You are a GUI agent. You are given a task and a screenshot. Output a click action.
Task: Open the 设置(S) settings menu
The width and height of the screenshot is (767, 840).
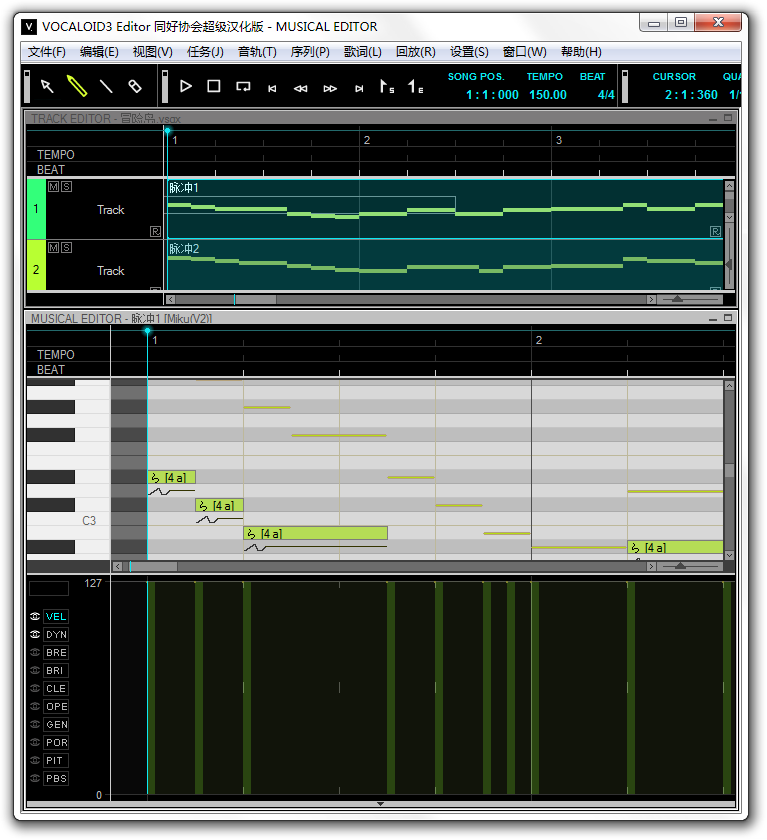[469, 52]
